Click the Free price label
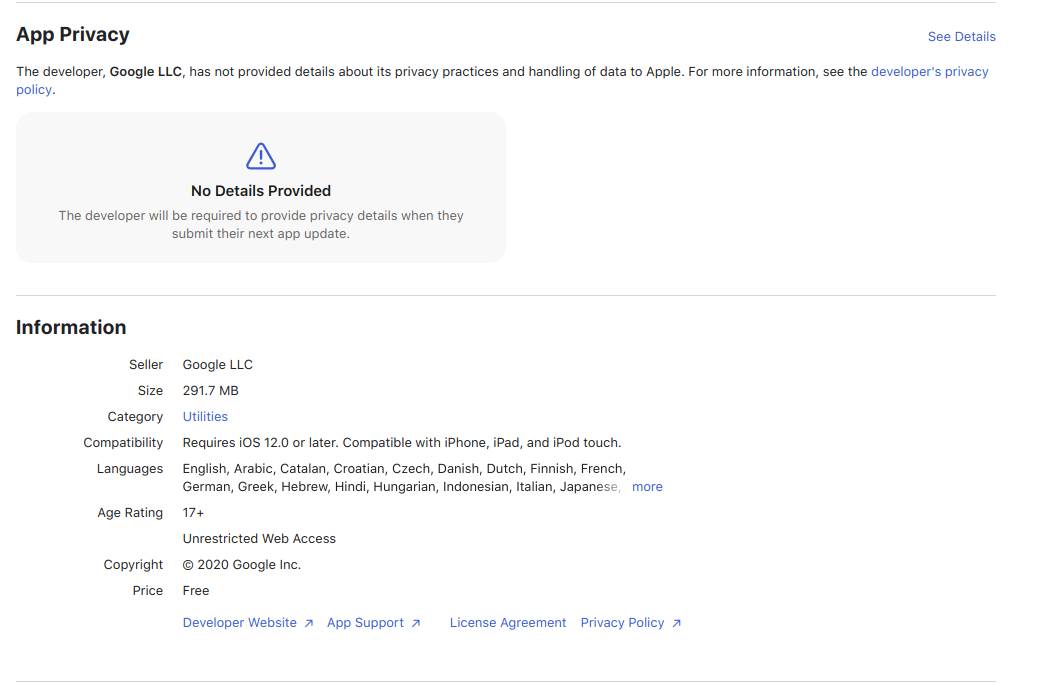Screen dimensions: 1060x684 pos(195,590)
